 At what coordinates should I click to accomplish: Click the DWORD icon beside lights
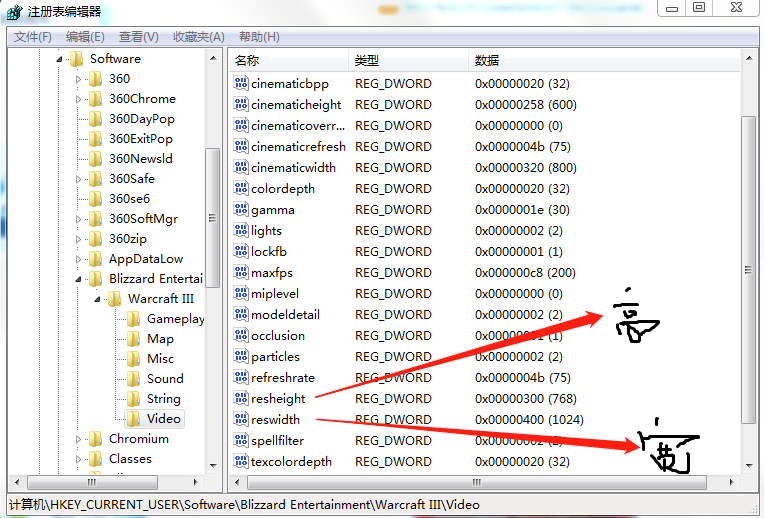[241, 230]
